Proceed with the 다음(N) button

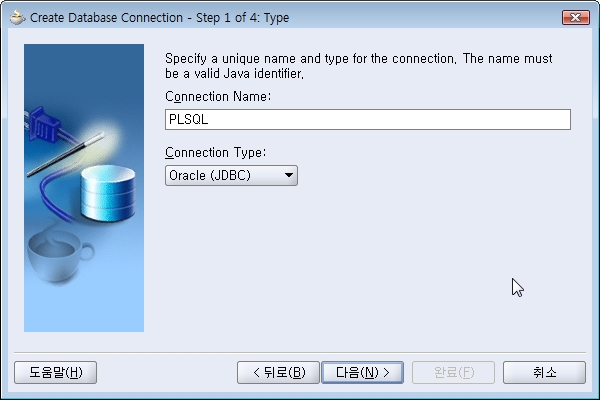362,372
